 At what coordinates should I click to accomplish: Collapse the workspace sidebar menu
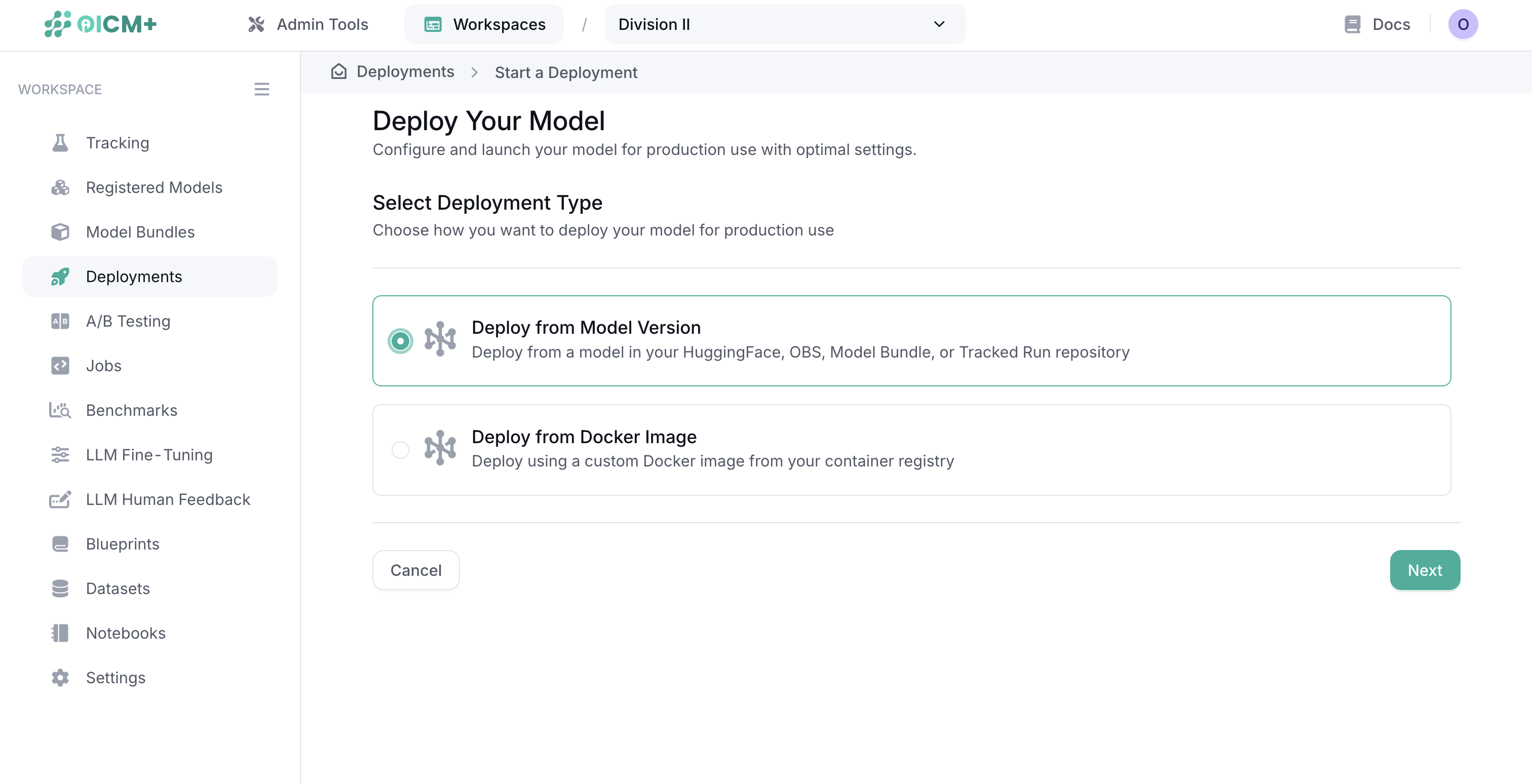[262, 89]
